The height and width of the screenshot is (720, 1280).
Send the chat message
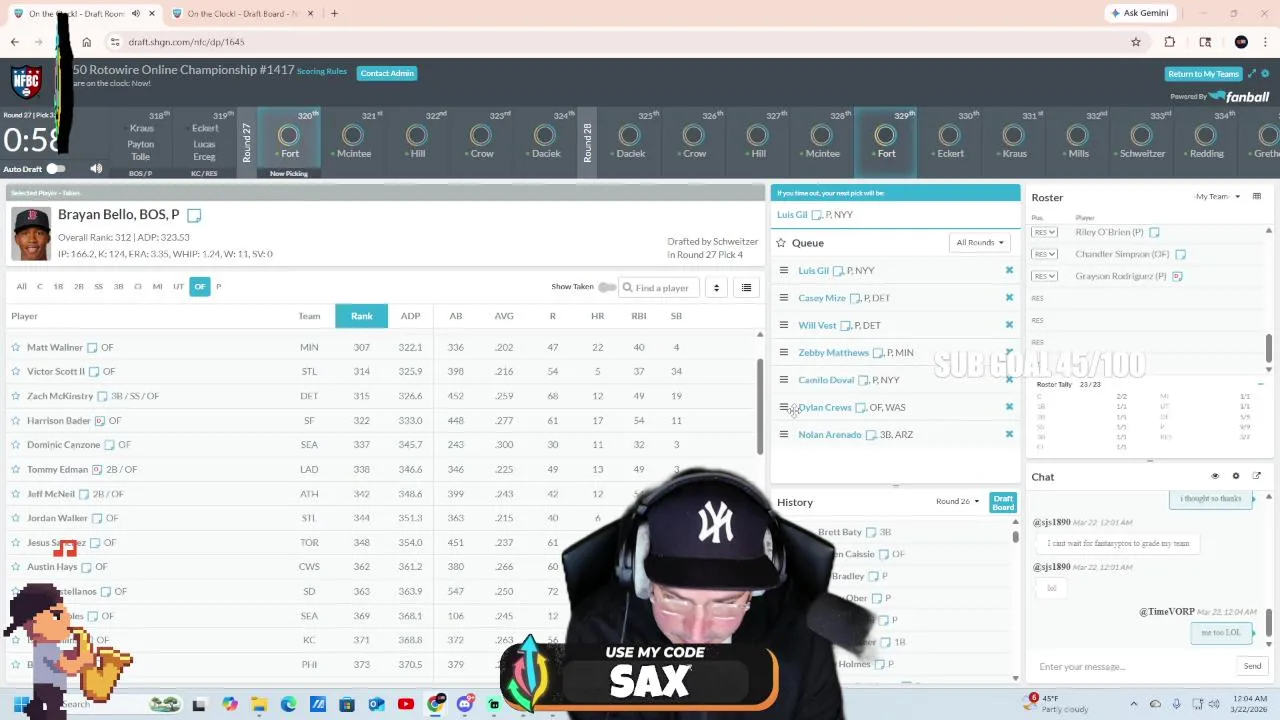click(x=1252, y=666)
